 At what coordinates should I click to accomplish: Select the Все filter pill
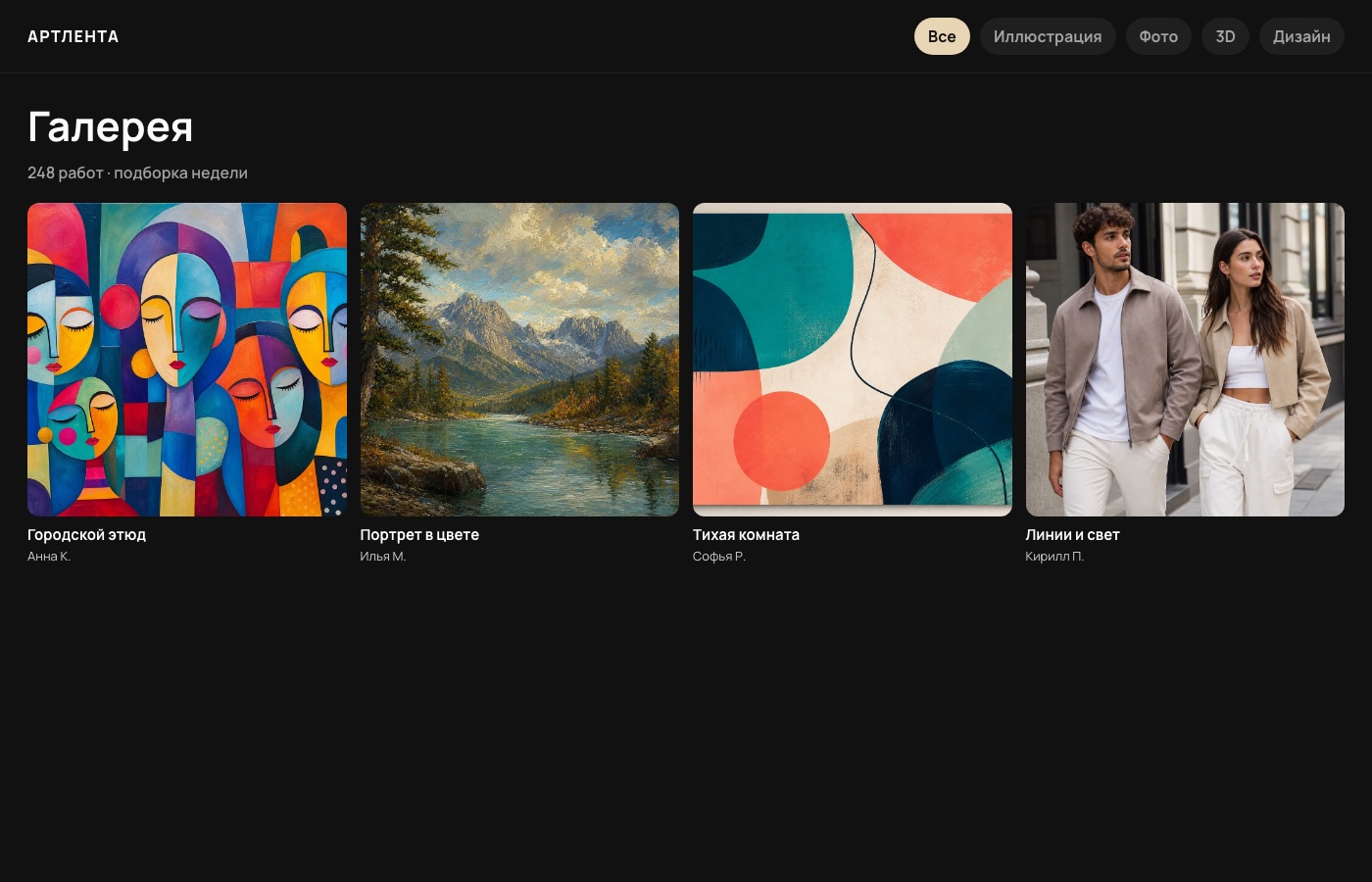pyautogui.click(x=942, y=36)
